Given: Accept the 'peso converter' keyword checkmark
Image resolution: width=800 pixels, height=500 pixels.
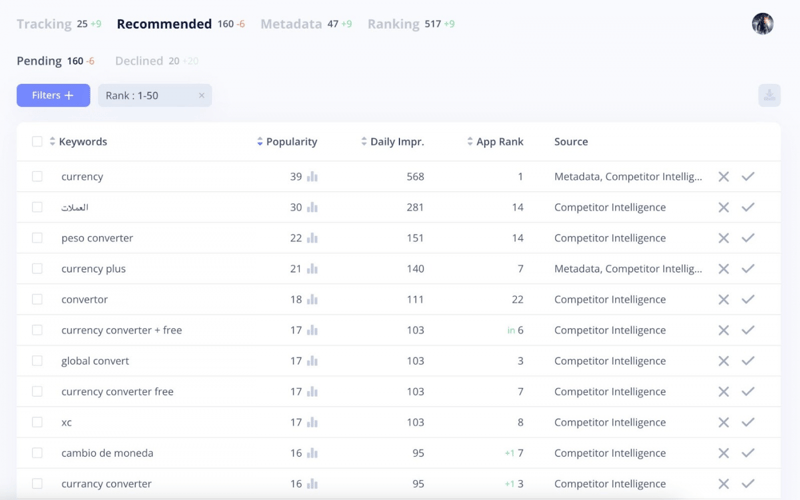Looking at the screenshot, I should (748, 238).
